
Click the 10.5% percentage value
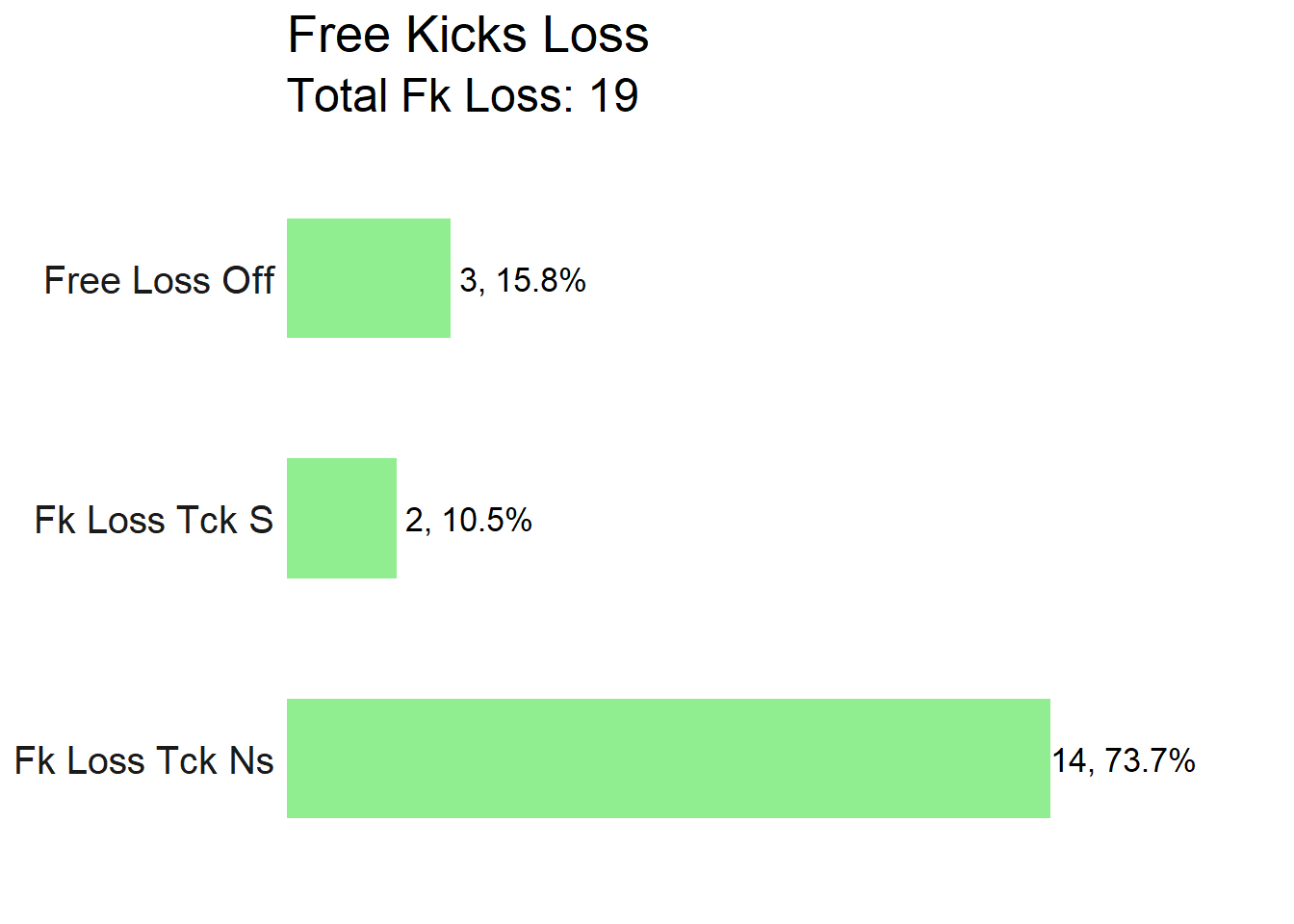click(487, 521)
